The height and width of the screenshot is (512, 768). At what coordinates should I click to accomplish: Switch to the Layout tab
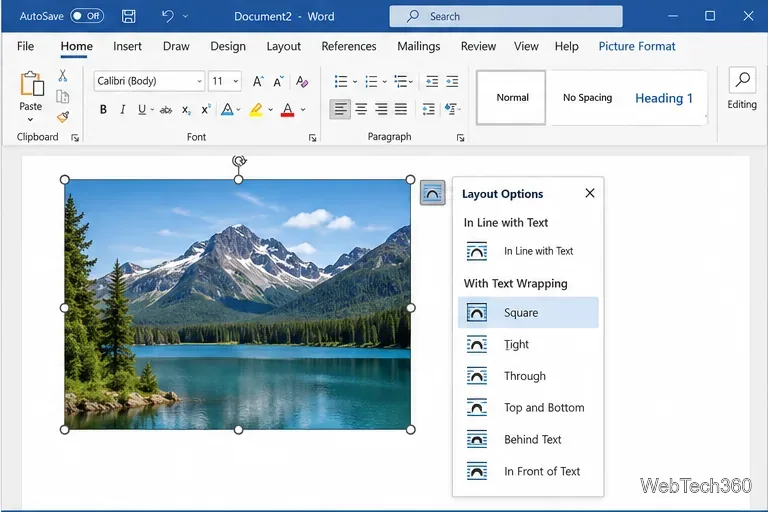(284, 47)
